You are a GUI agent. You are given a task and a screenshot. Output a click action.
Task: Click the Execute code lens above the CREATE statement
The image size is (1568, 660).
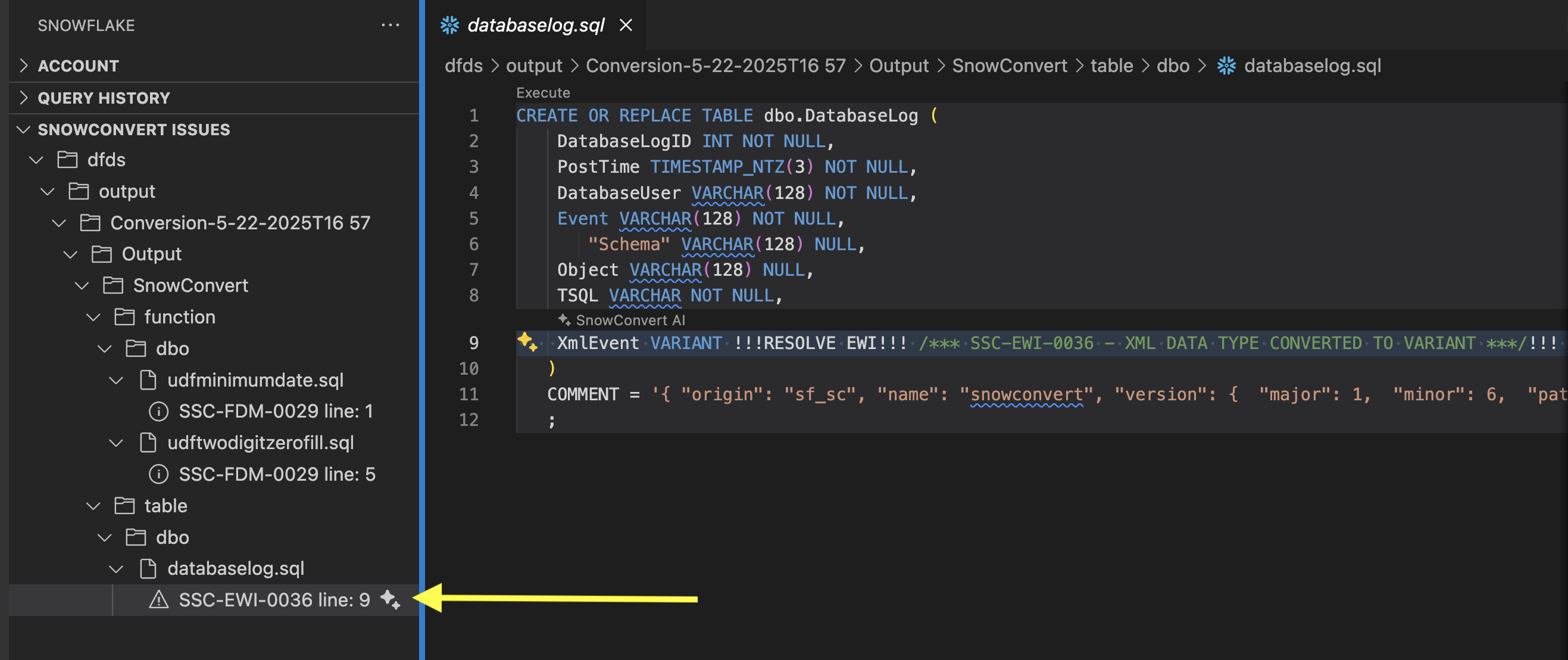[x=542, y=92]
